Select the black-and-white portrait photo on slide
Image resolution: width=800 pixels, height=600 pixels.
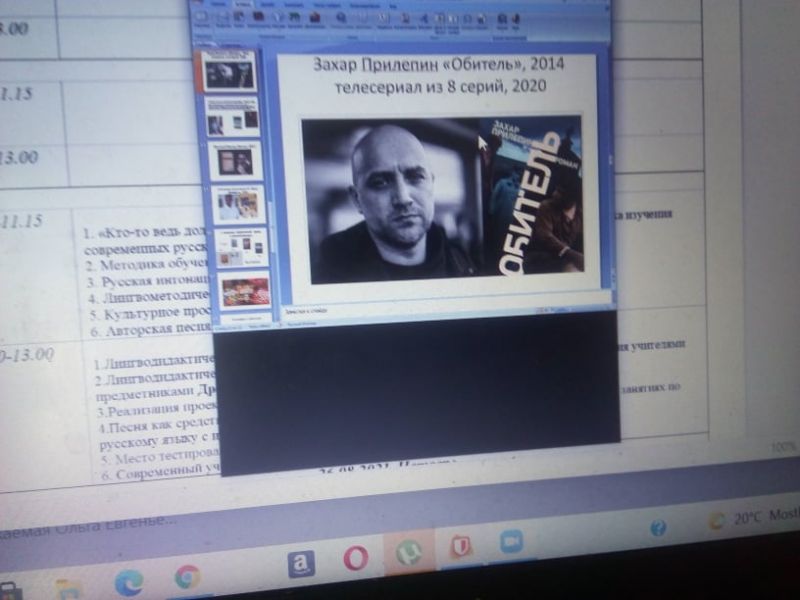pyautogui.click(x=395, y=200)
